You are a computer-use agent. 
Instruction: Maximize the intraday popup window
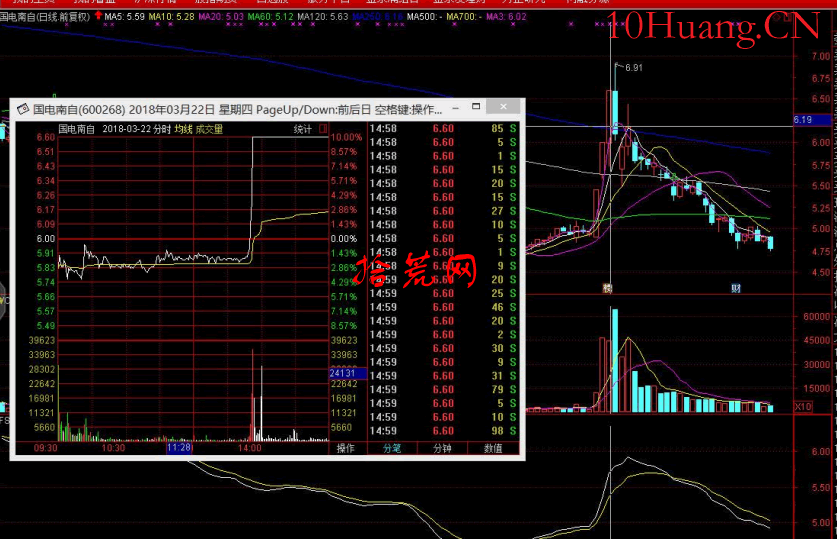tap(476, 107)
